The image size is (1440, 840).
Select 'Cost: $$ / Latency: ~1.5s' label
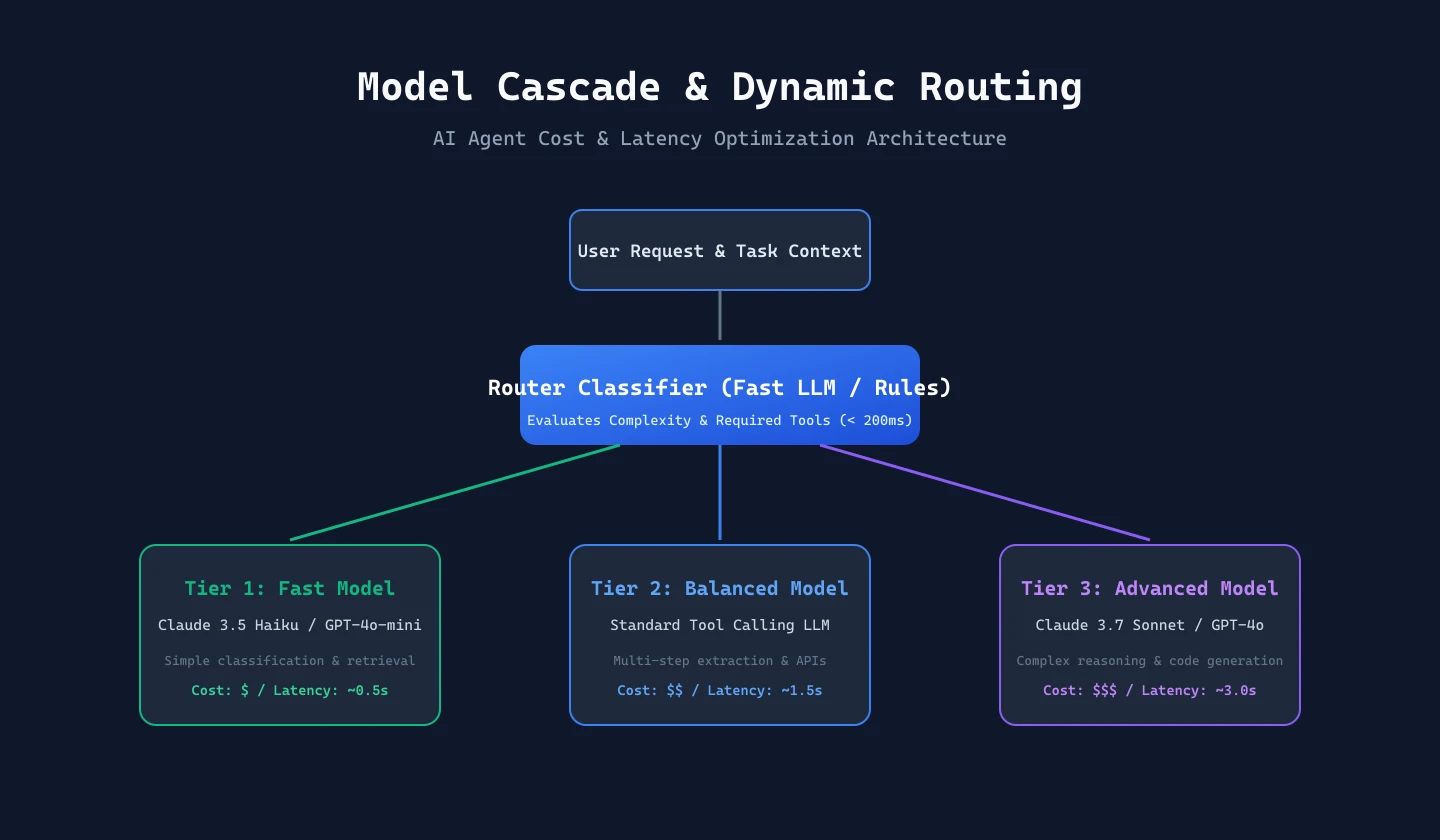tap(720, 690)
